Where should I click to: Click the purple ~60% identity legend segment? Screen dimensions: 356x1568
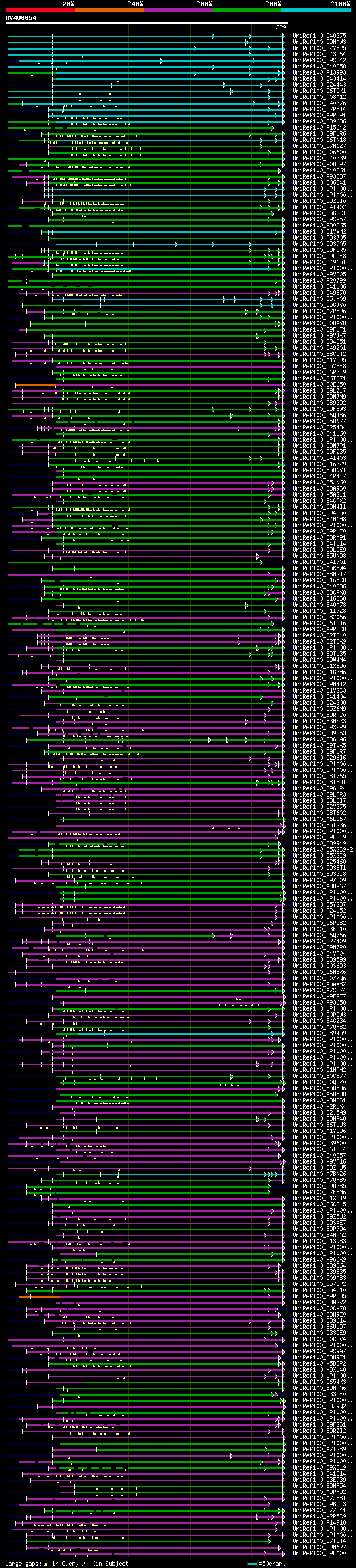[177, 10]
